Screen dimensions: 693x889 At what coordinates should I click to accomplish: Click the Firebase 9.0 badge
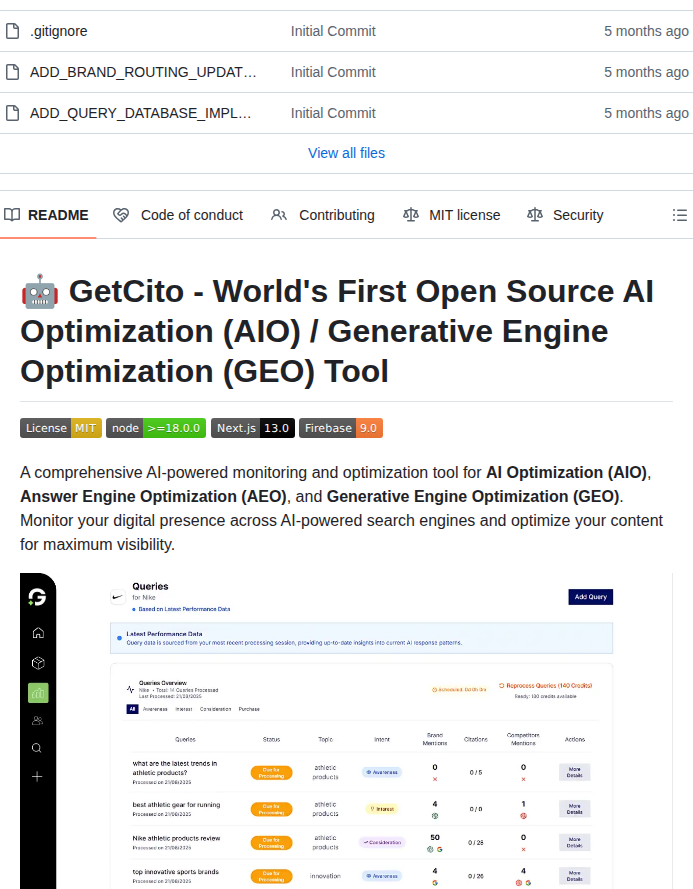pyautogui.click(x=341, y=428)
